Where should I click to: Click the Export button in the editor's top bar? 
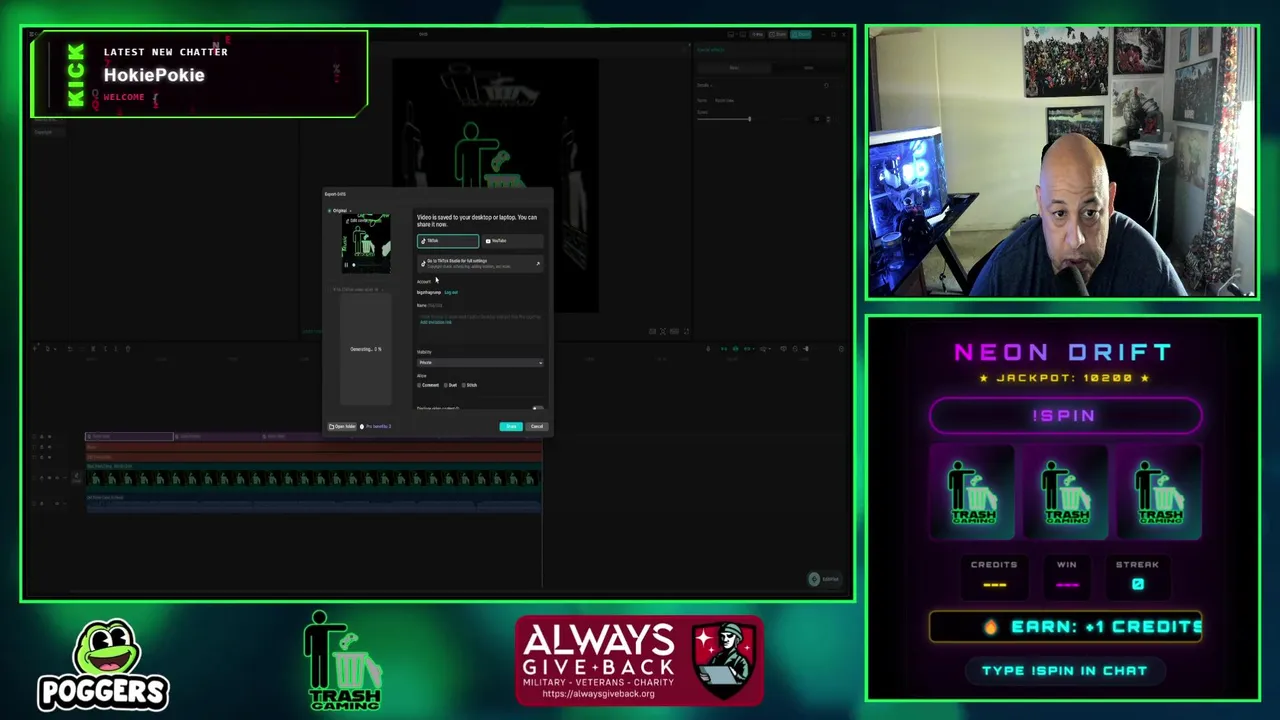pyautogui.click(x=802, y=35)
